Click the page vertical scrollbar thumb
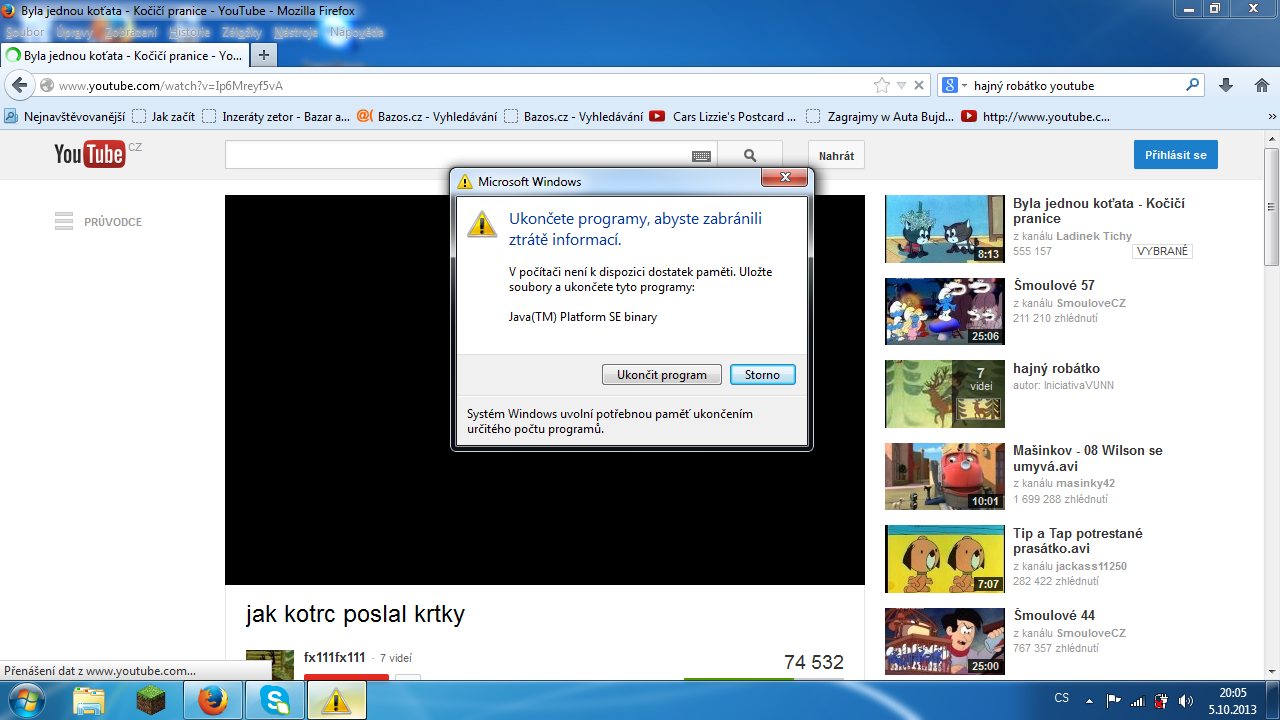1280x720 pixels. [x=1271, y=206]
